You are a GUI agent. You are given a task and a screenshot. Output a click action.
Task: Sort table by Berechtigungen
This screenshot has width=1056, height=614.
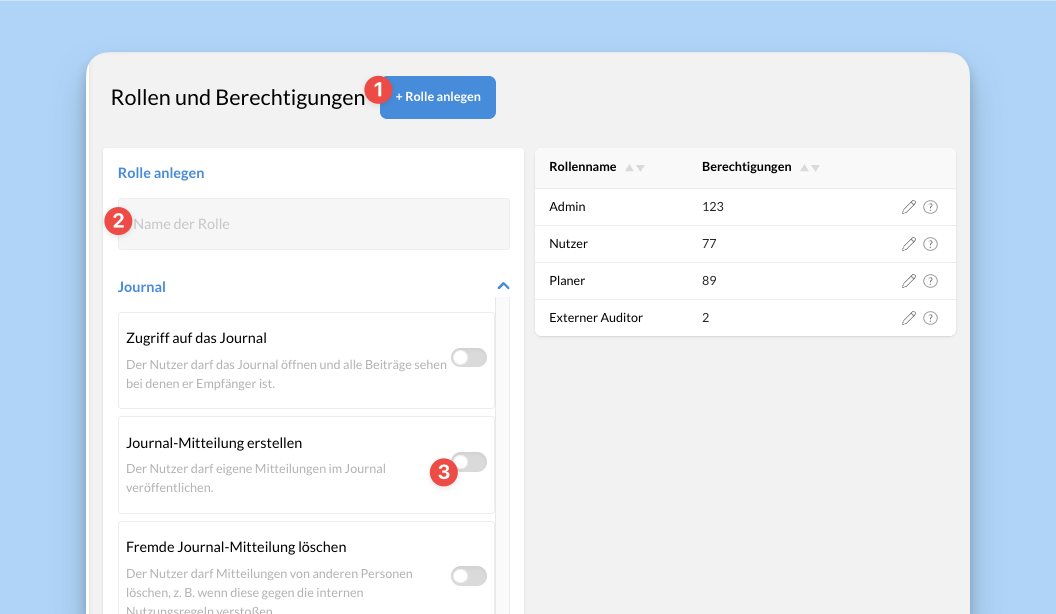tap(810, 168)
